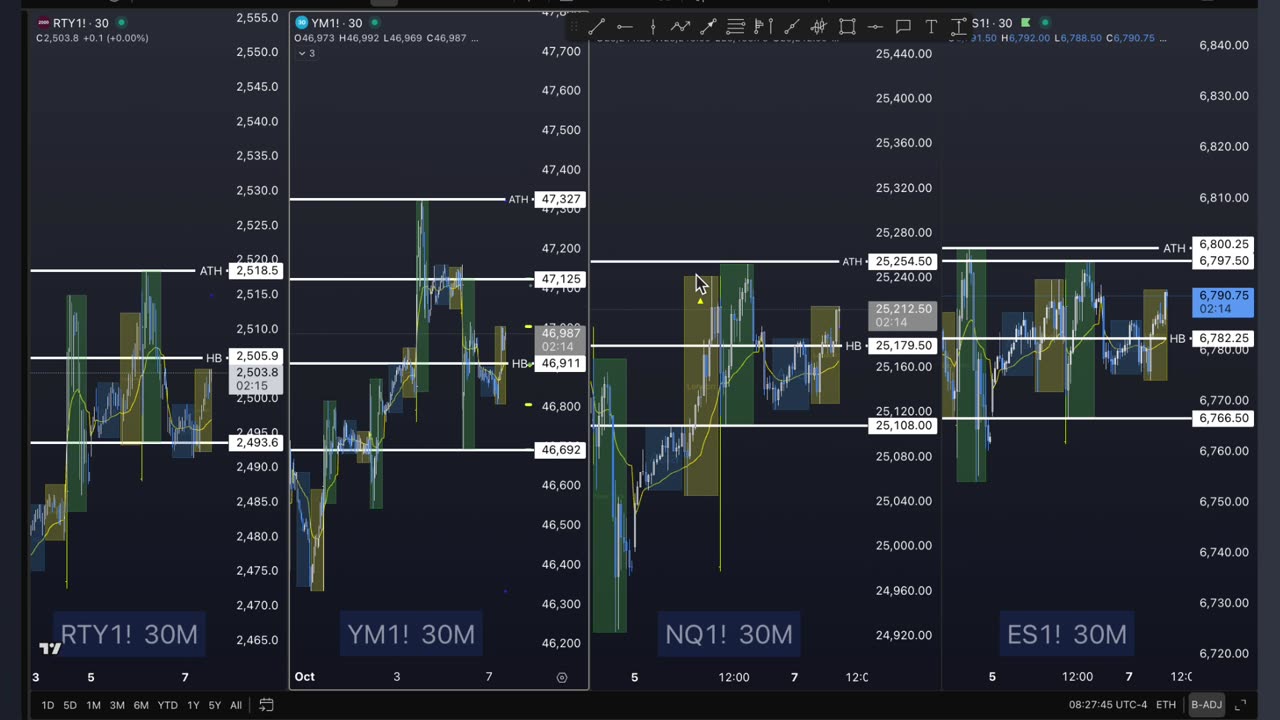The image size is (1280, 720).
Task: Toggle fullscreen chart mode icon
Action: coord(1241,705)
